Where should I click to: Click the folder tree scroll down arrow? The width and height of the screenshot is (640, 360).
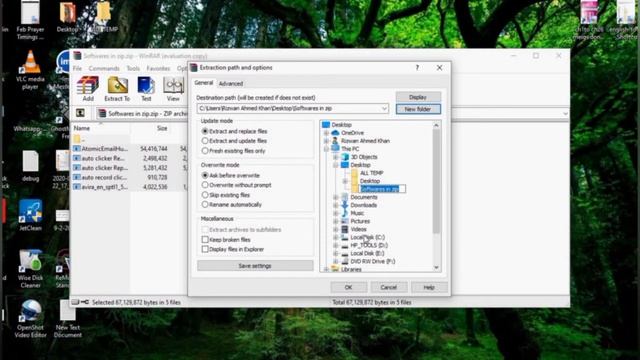pyautogui.click(x=436, y=267)
